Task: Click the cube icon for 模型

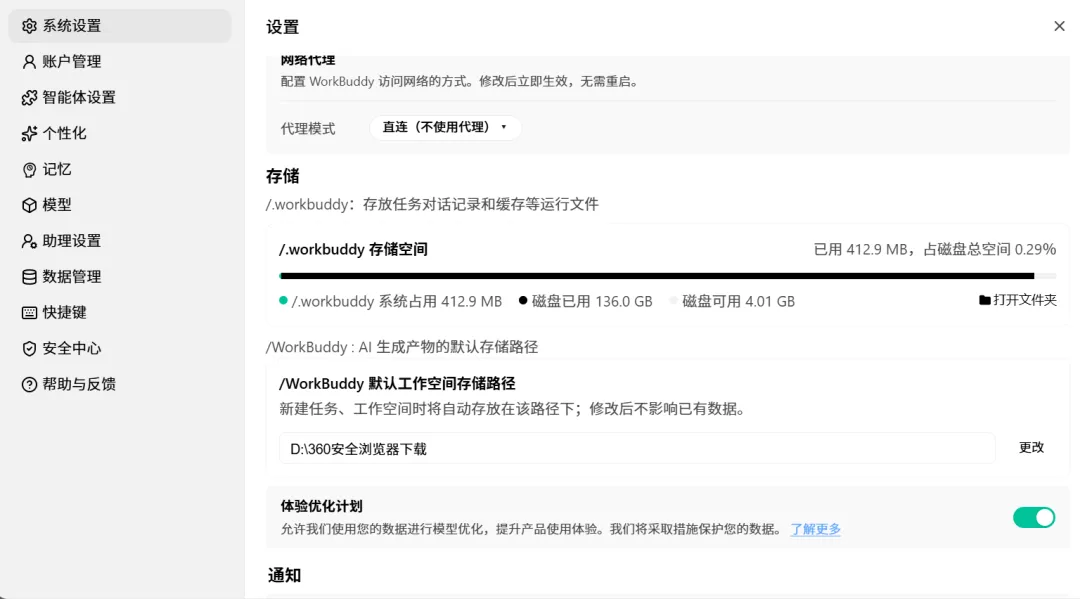Action: (29, 205)
